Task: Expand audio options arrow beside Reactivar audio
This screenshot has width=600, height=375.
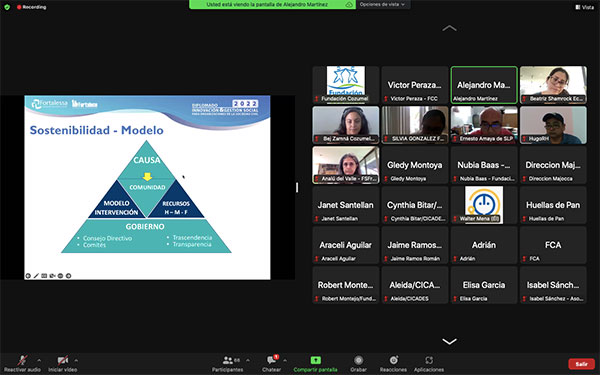Action: tap(39, 360)
